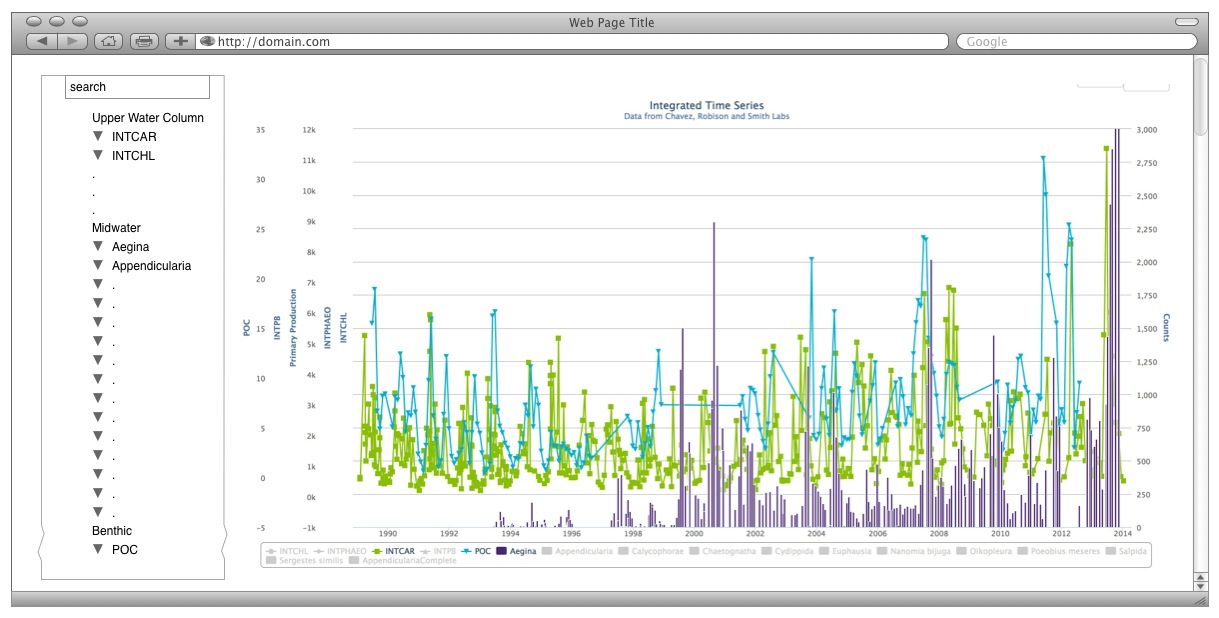The image size is (1219, 618).
Task: Click the sidebar search input field
Action: [138, 87]
